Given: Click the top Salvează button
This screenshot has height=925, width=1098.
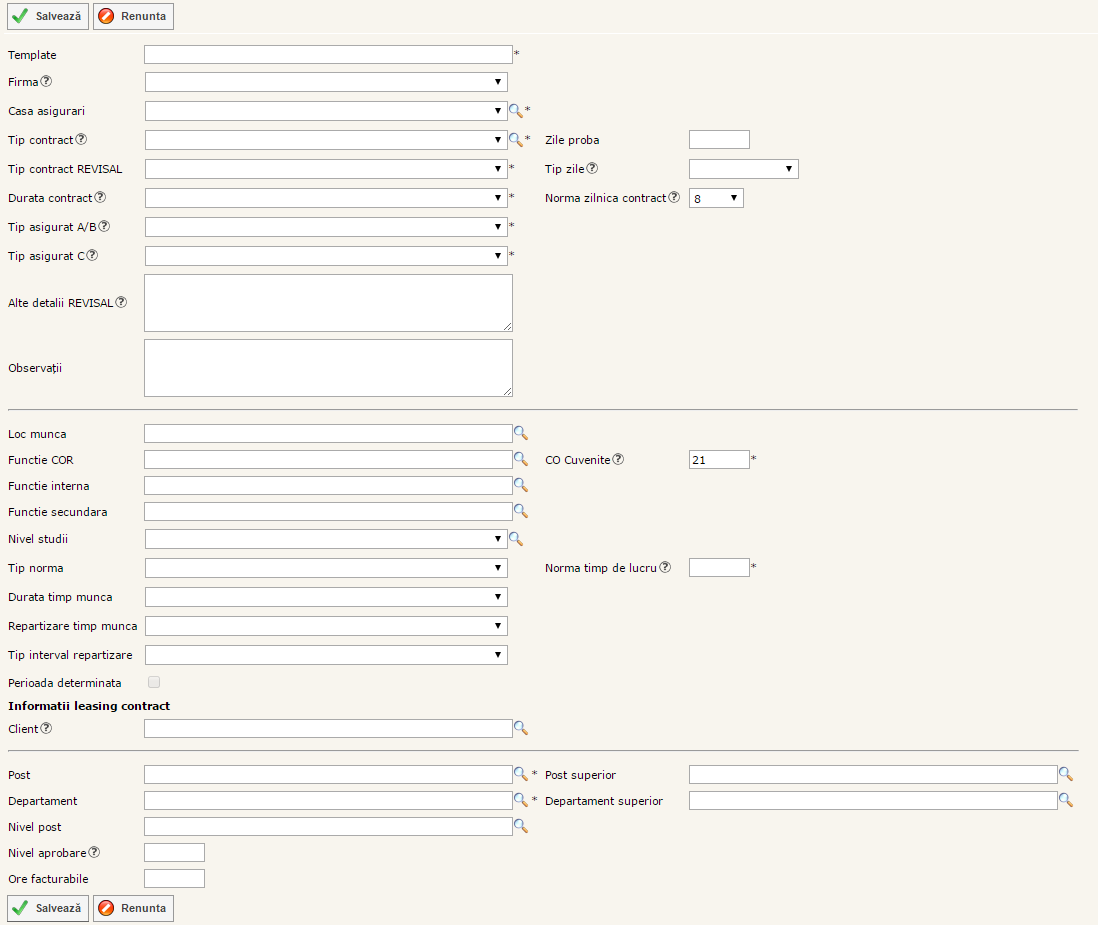Looking at the screenshot, I should pos(48,16).
